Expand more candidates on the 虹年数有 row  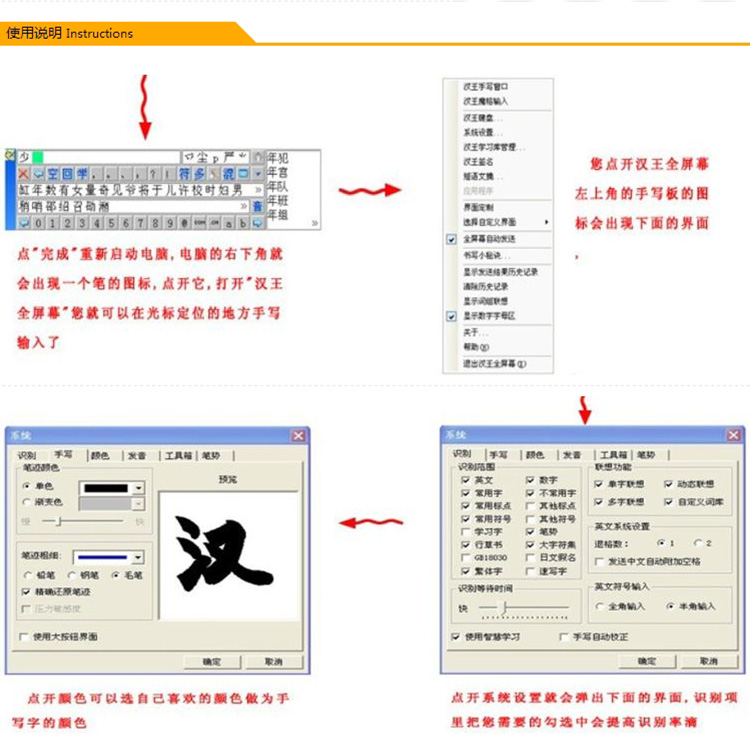point(258,190)
